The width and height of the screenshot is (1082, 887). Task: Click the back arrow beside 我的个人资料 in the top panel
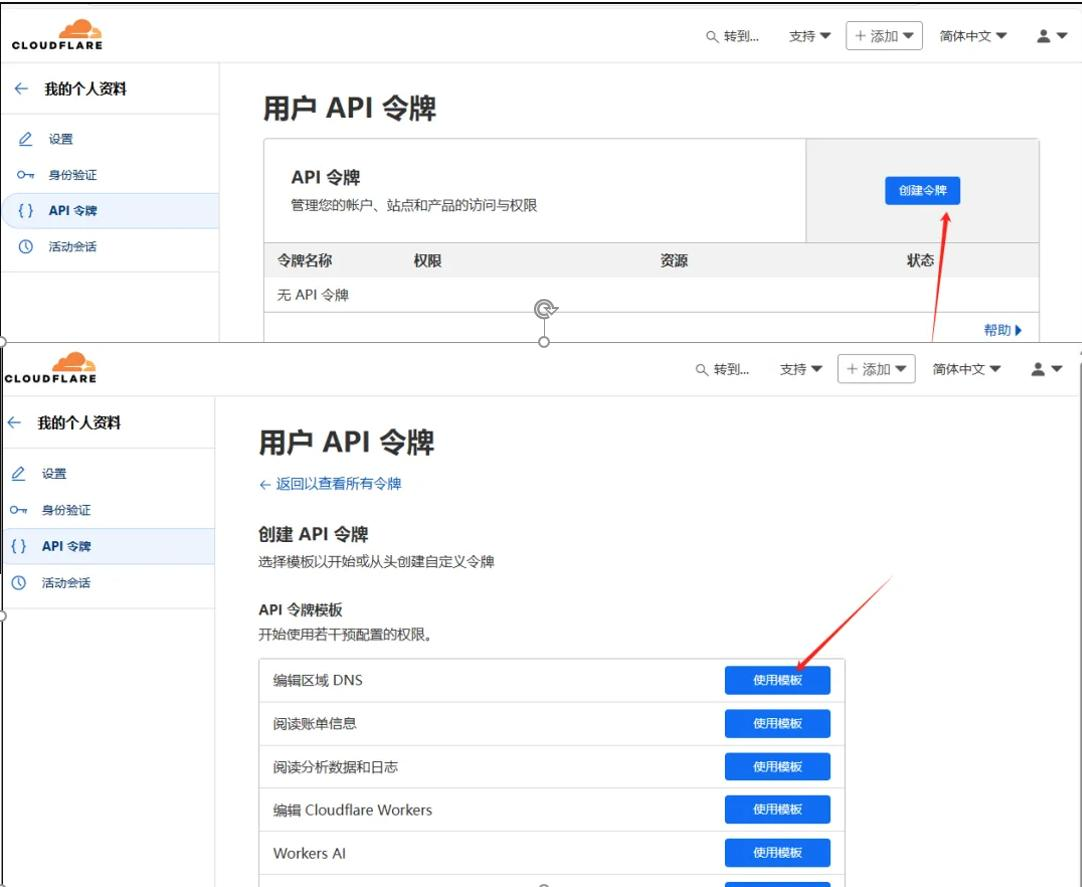(21, 88)
